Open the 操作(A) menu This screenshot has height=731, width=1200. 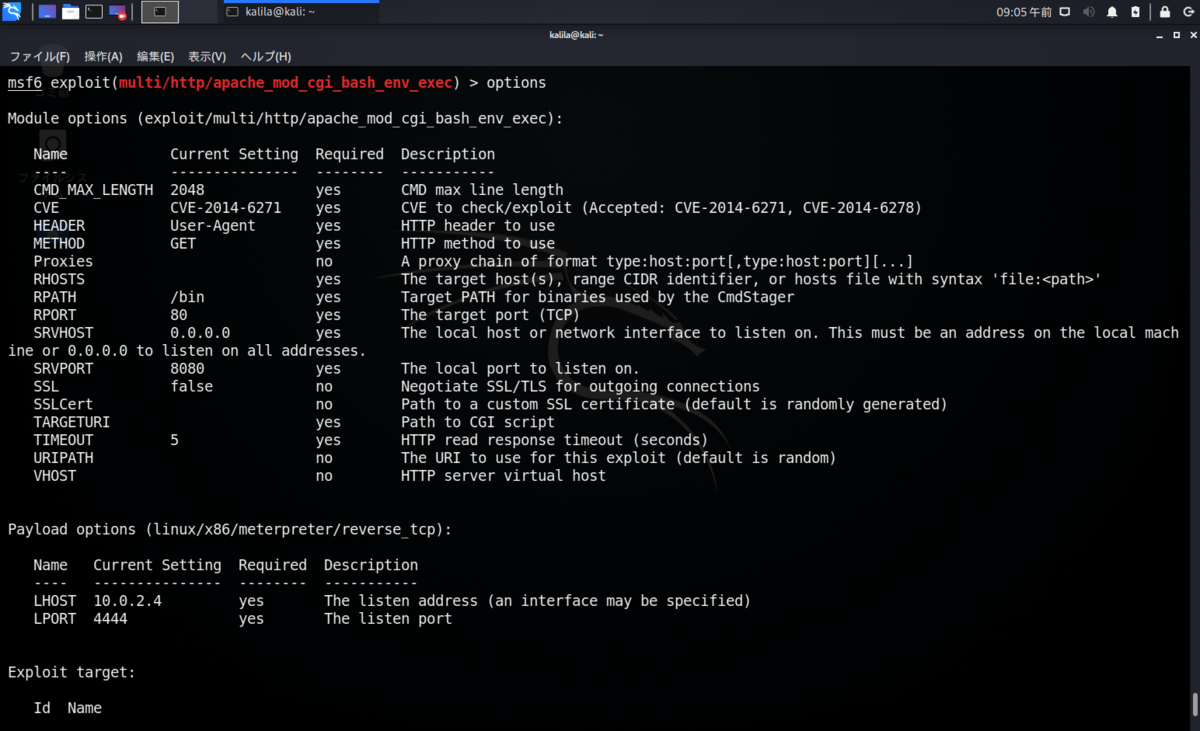[x=103, y=57]
